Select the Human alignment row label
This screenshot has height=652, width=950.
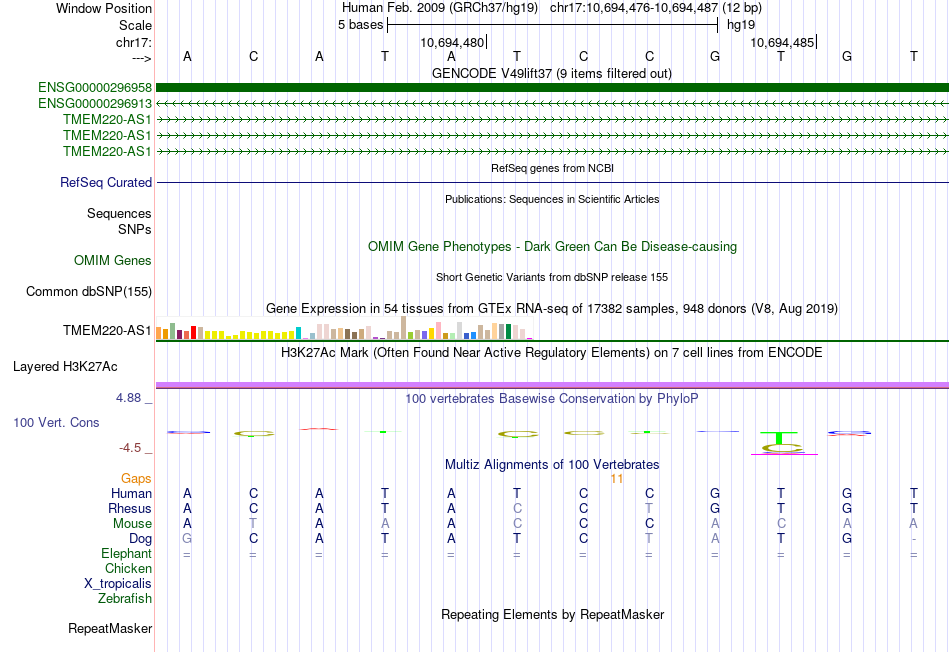131,494
